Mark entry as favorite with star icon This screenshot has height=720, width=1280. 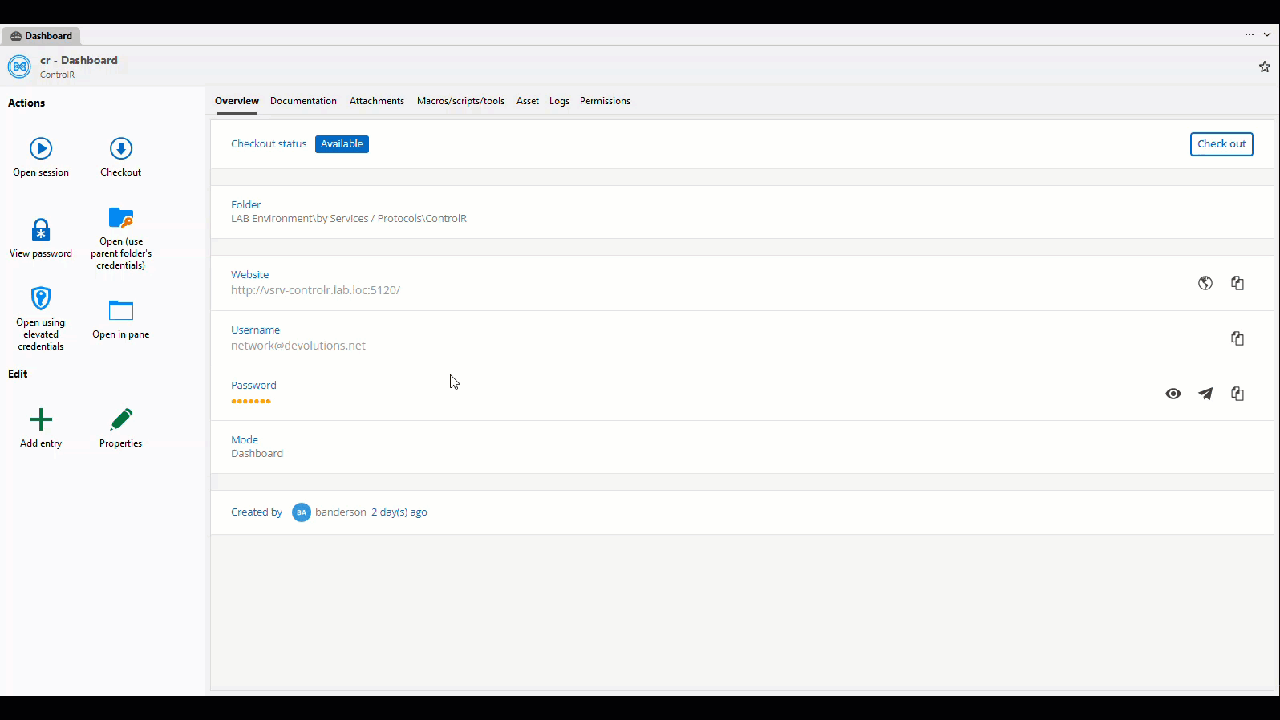click(x=1264, y=66)
